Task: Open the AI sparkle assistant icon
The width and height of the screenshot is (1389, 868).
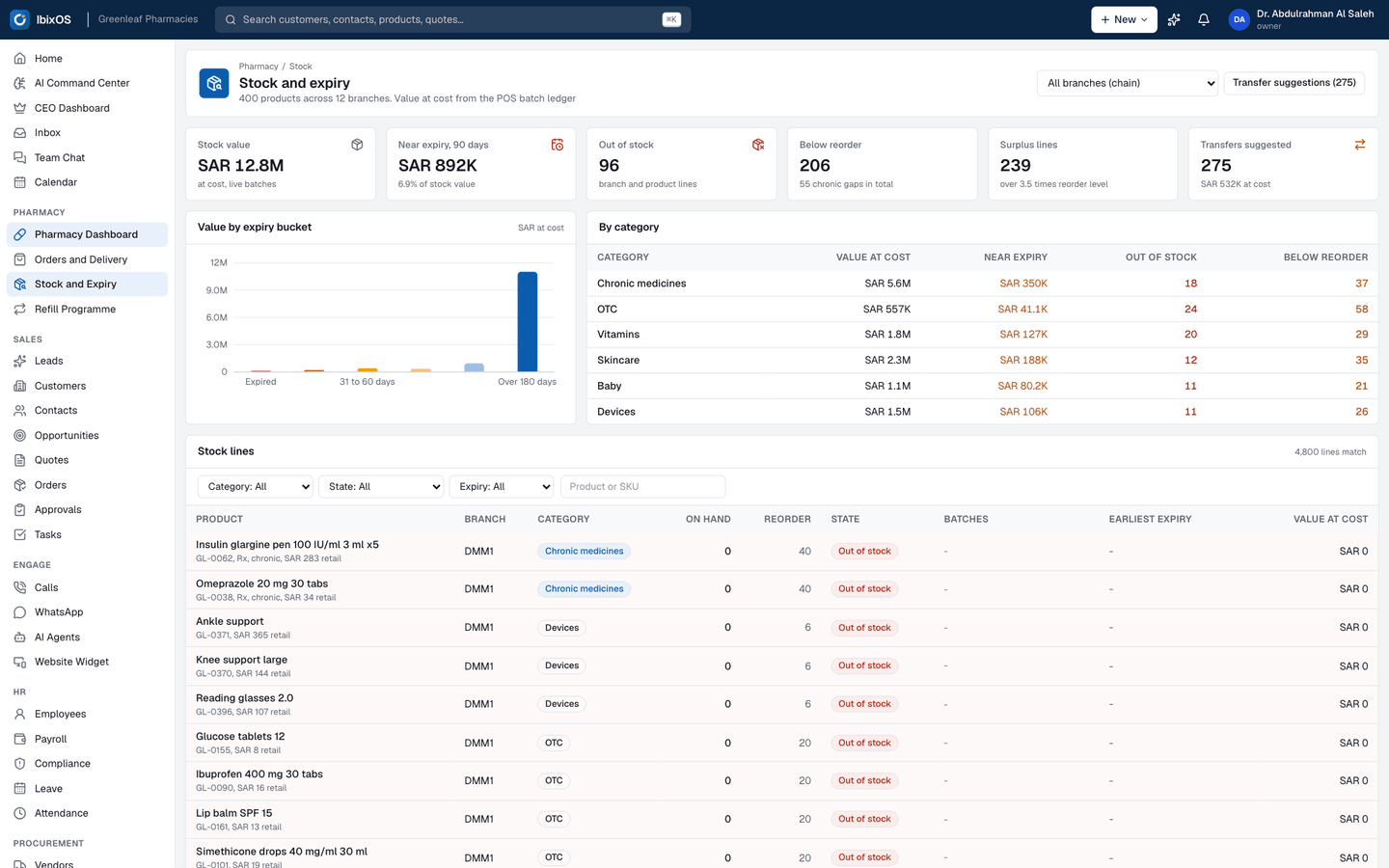Action: (1174, 19)
